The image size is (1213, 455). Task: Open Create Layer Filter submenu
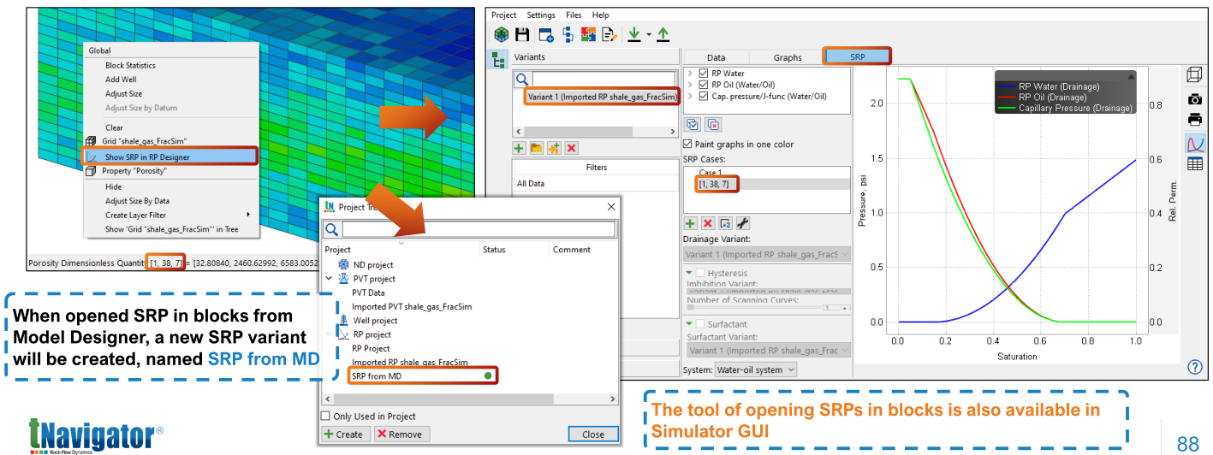click(x=169, y=215)
